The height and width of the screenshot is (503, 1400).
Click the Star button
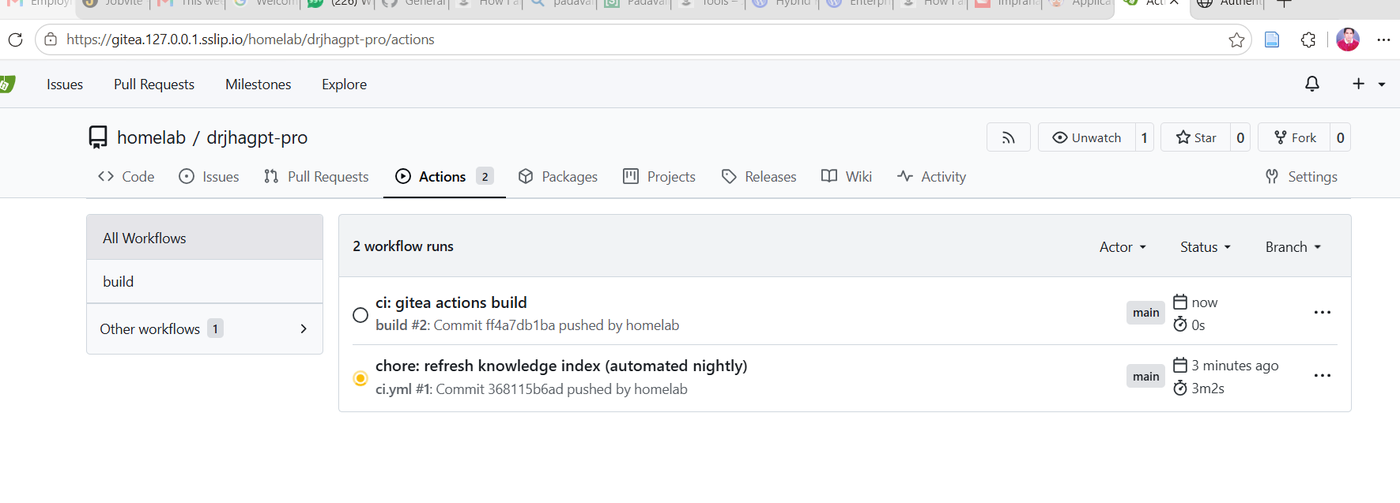(1195, 137)
